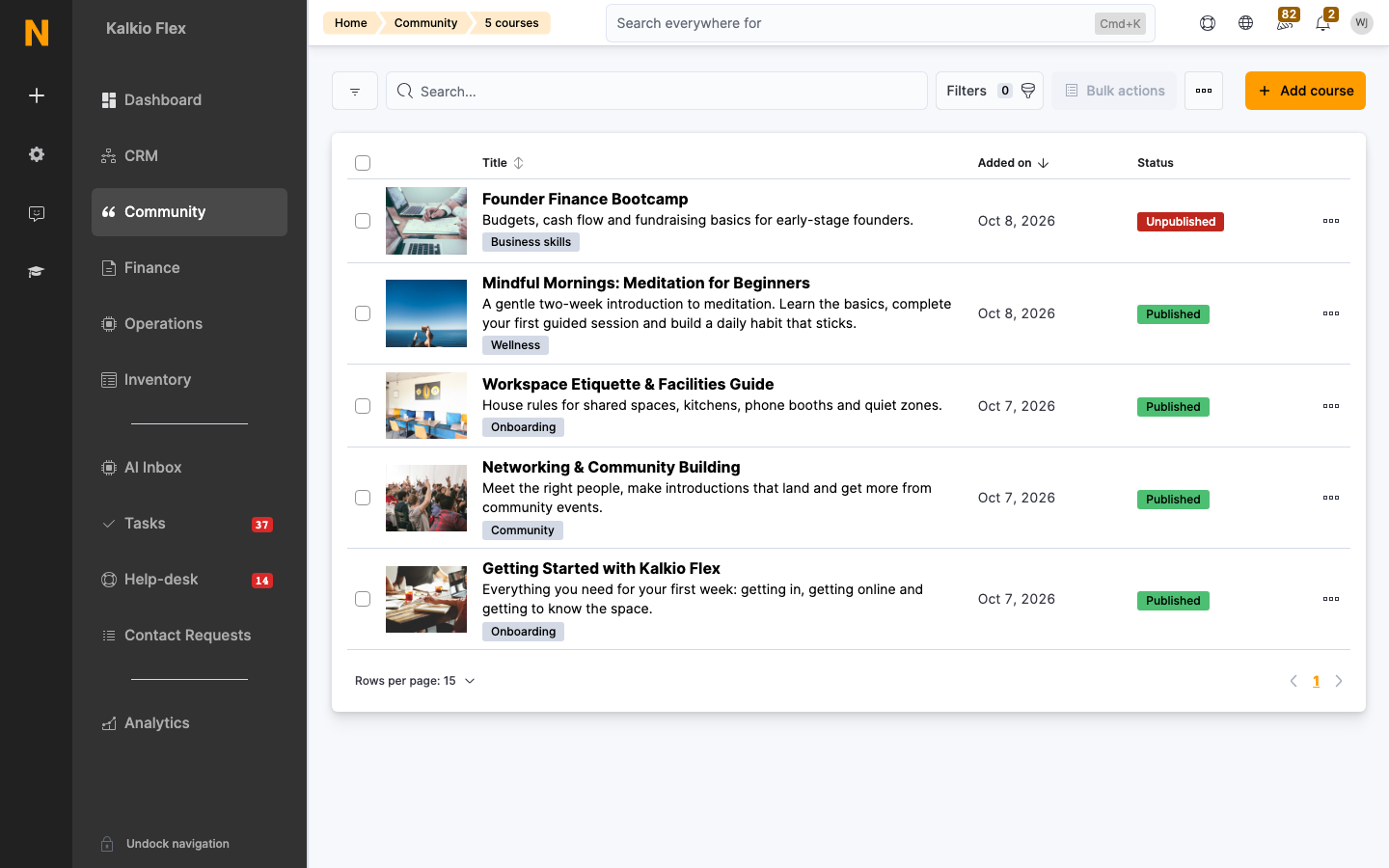This screenshot has height=868, width=1389.
Task: Click the Kalkio Flex workspace name
Action: tap(146, 28)
